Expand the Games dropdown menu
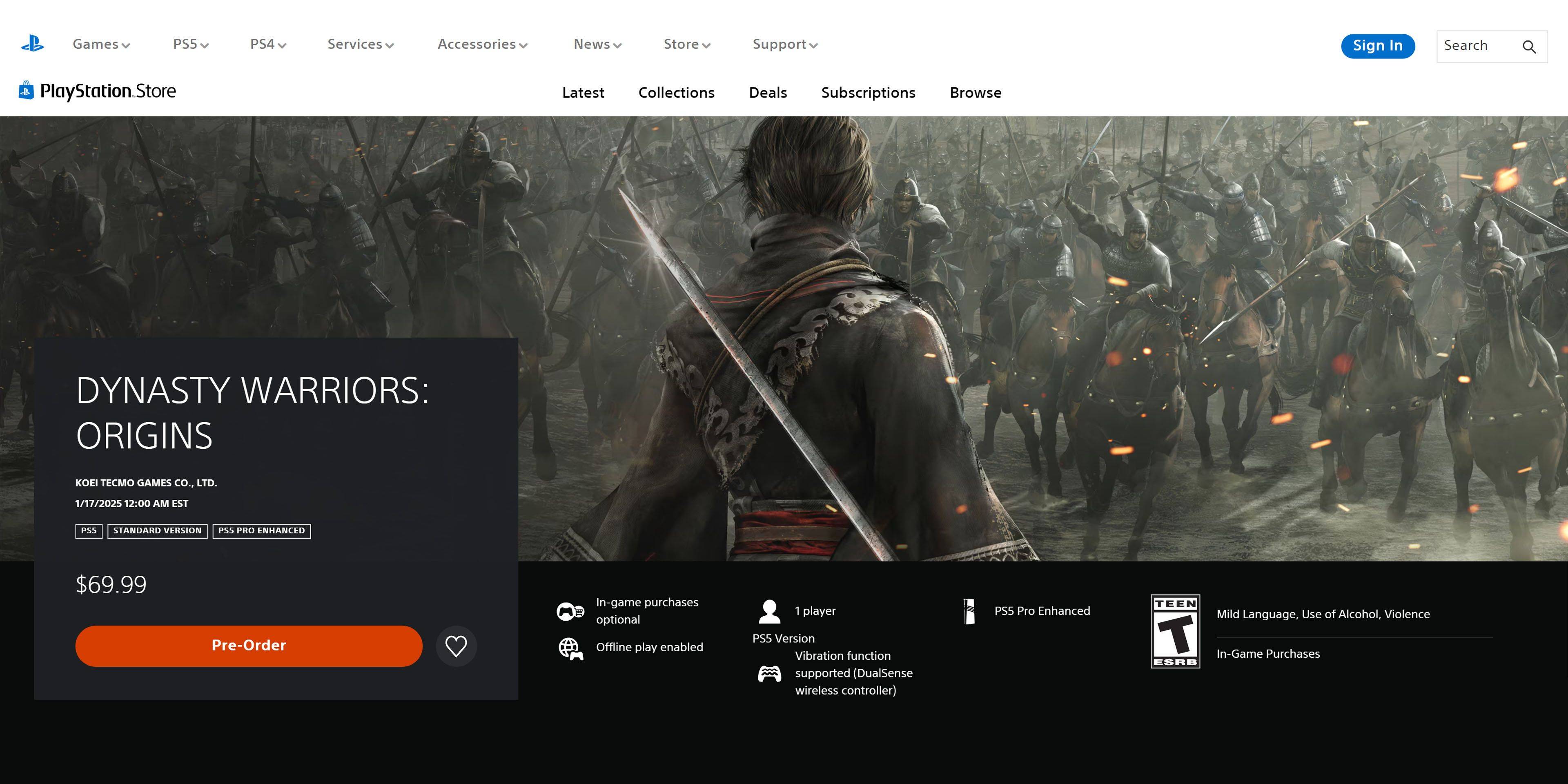Image resolution: width=1568 pixels, height=784 pixels. (100, 45)
